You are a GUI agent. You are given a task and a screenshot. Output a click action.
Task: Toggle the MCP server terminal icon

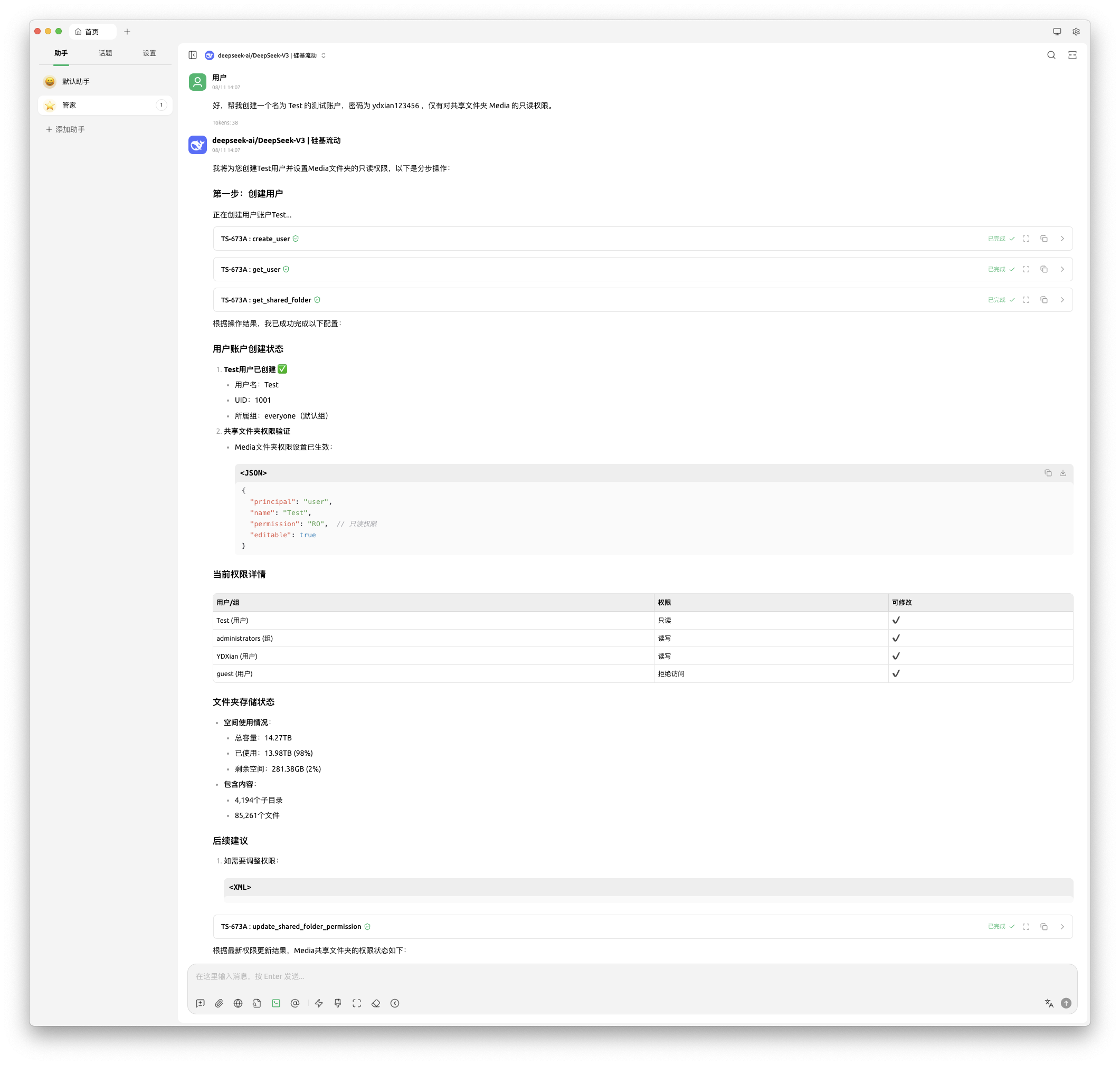pyautogui.click(x=276, y=1003)
